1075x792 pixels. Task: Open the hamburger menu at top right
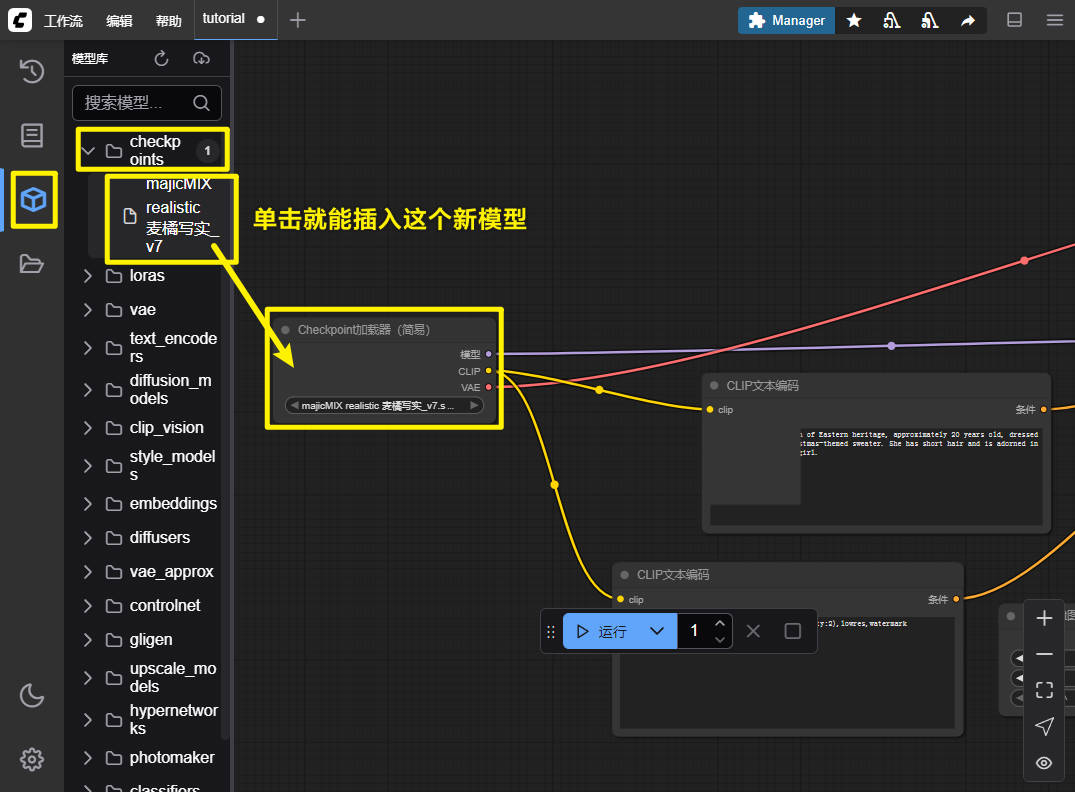[1054, 20]
